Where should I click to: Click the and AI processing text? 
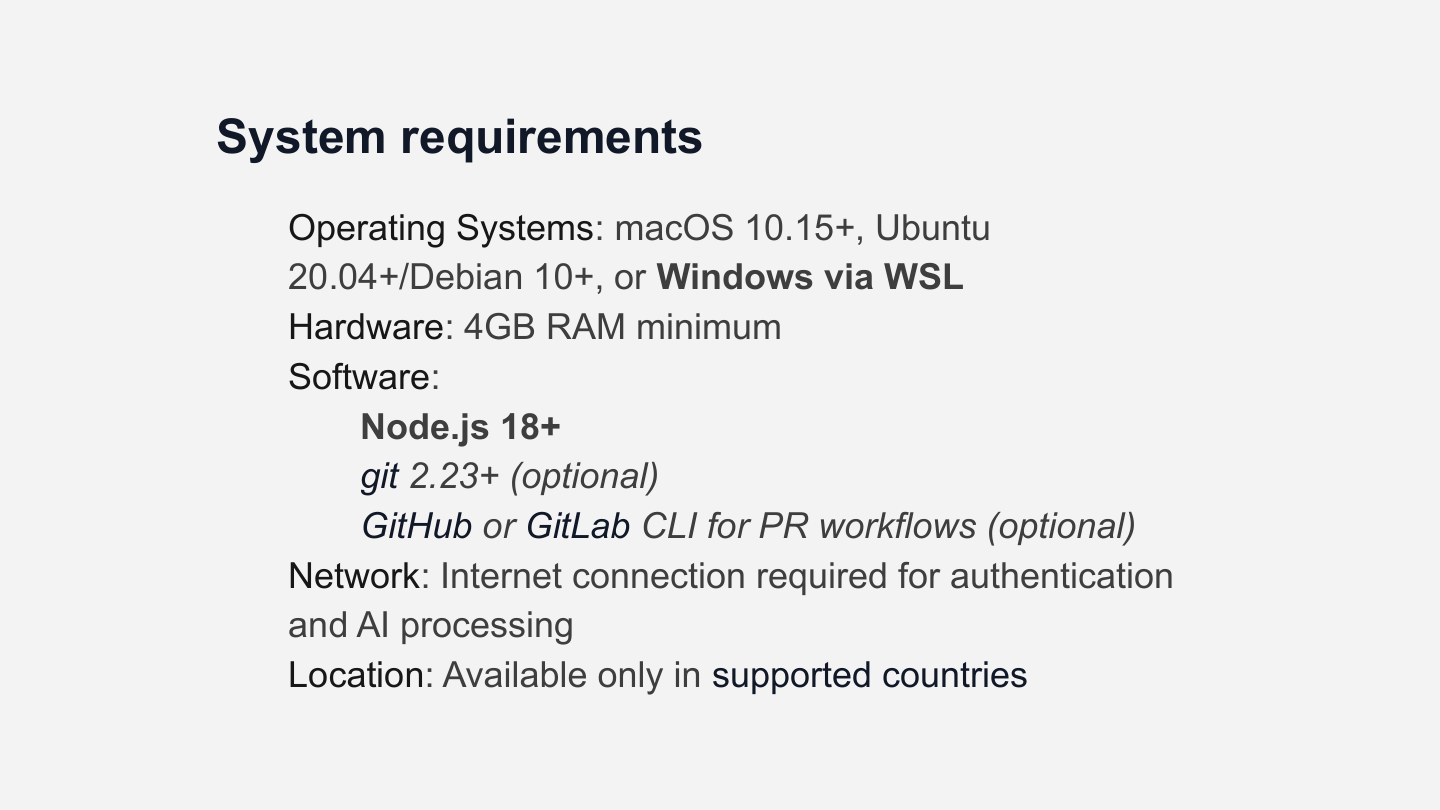431,626
